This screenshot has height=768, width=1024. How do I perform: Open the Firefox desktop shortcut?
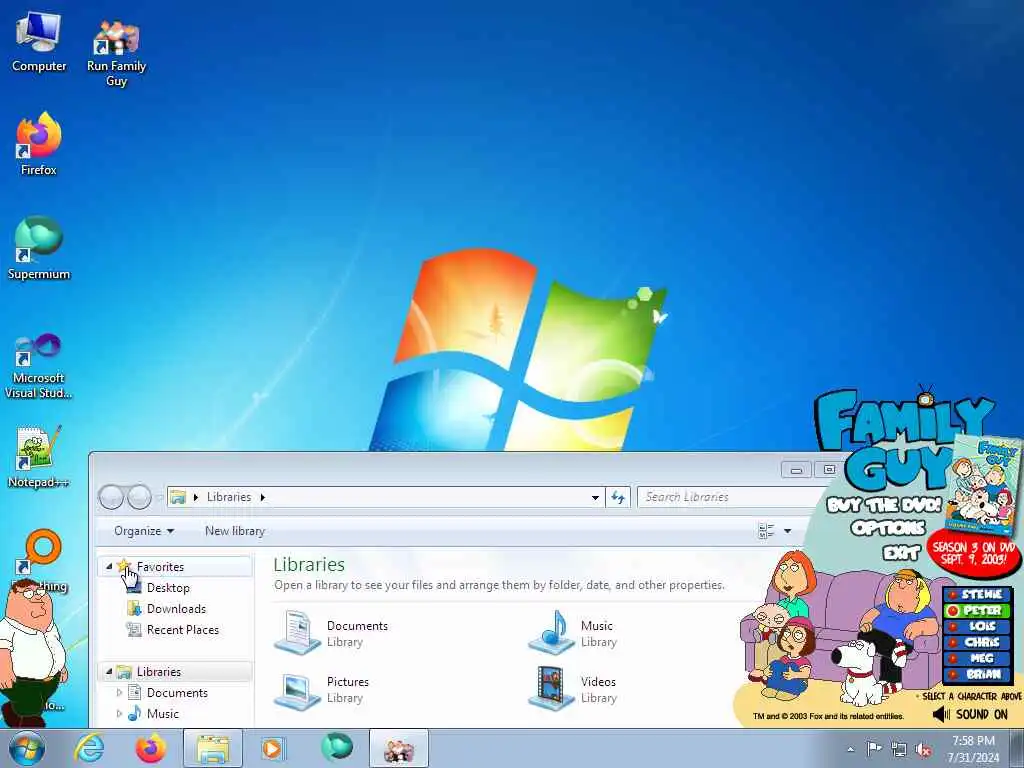coord(39,144)
